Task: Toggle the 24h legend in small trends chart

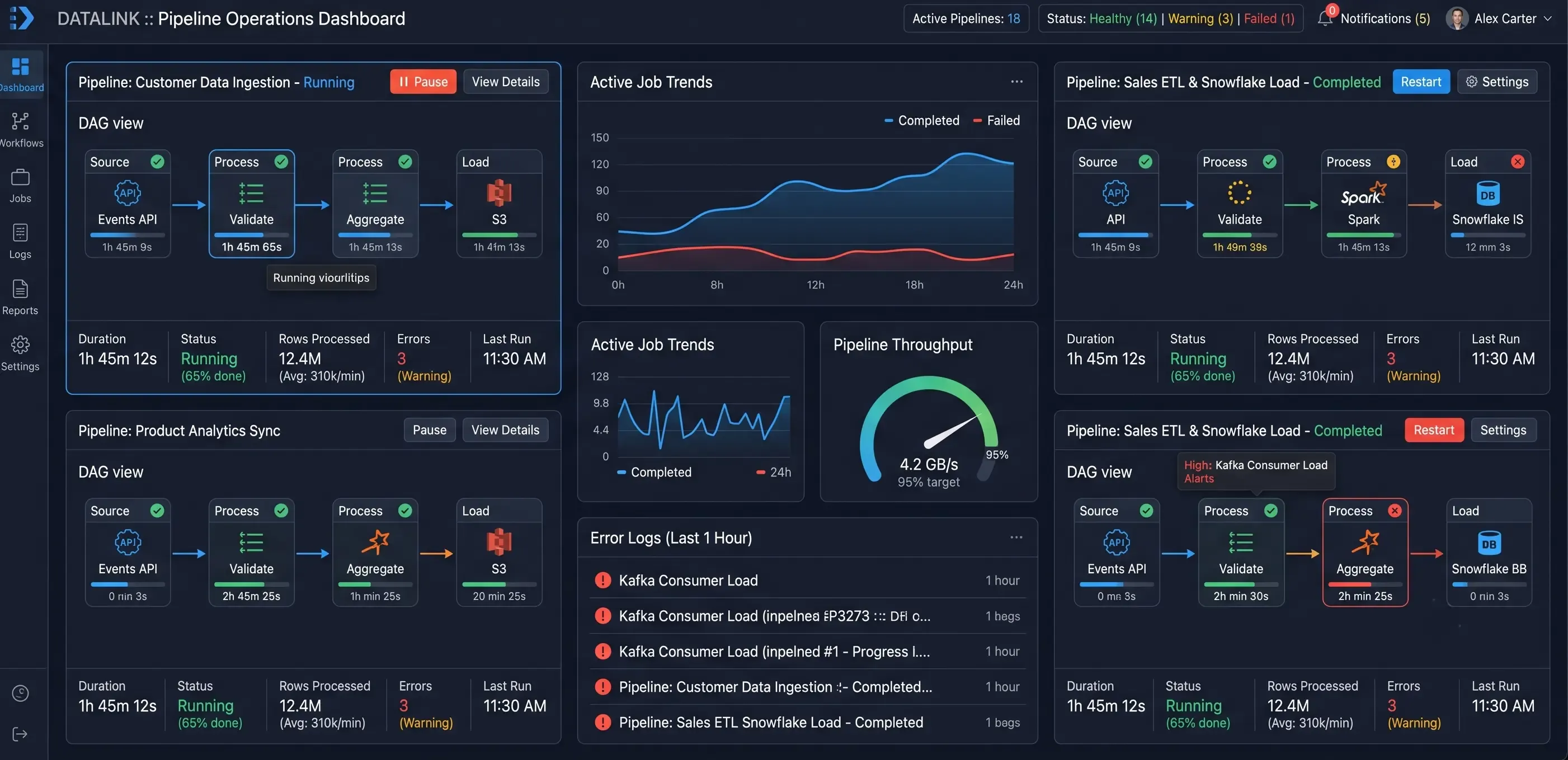Action: 774,472
